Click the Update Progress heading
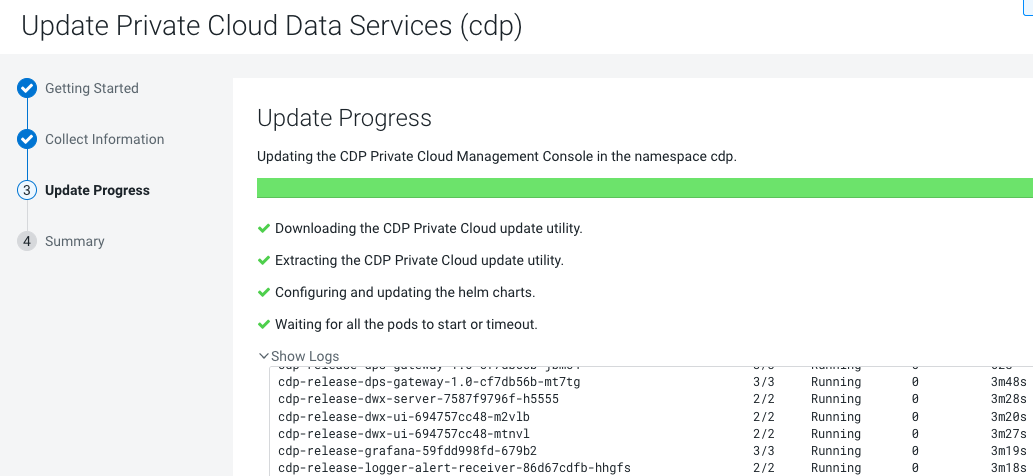 tap(344, 118)
